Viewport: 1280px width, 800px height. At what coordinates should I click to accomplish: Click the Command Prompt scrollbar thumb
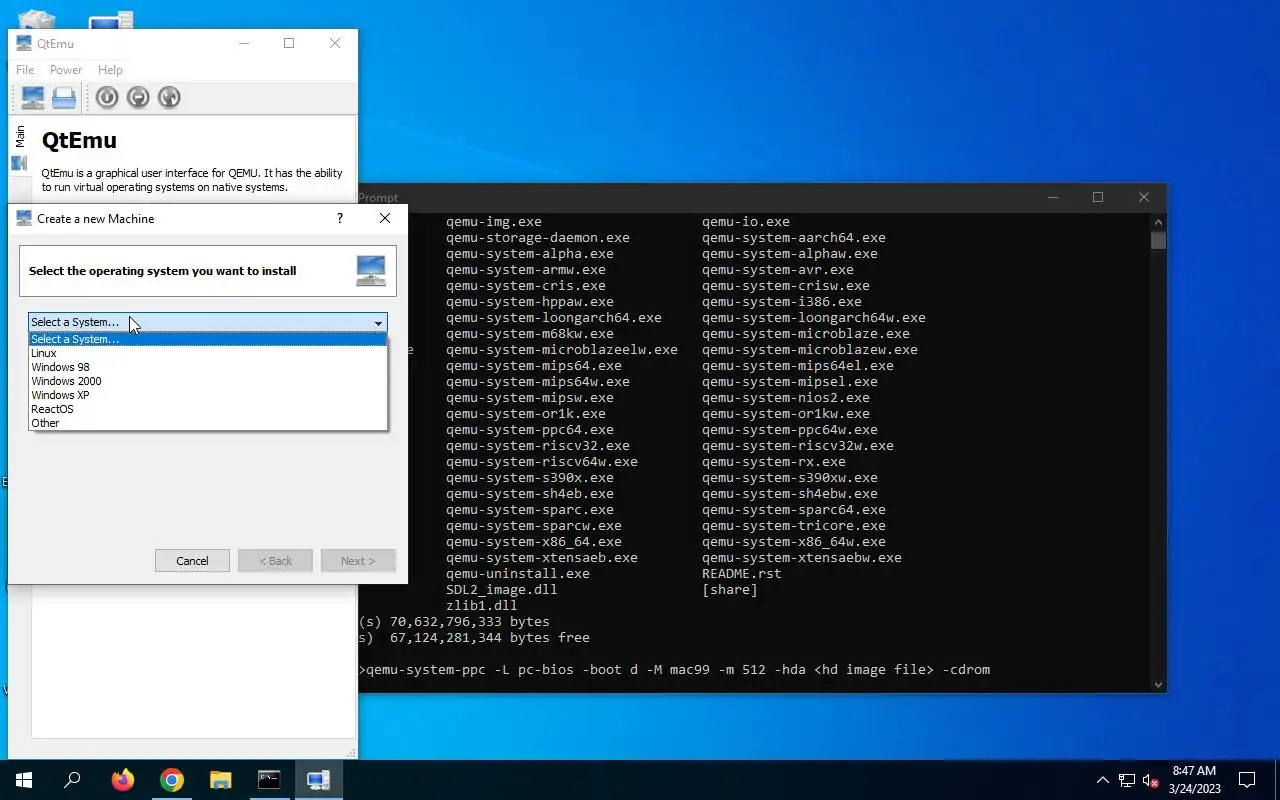(x=1159, y=240)
